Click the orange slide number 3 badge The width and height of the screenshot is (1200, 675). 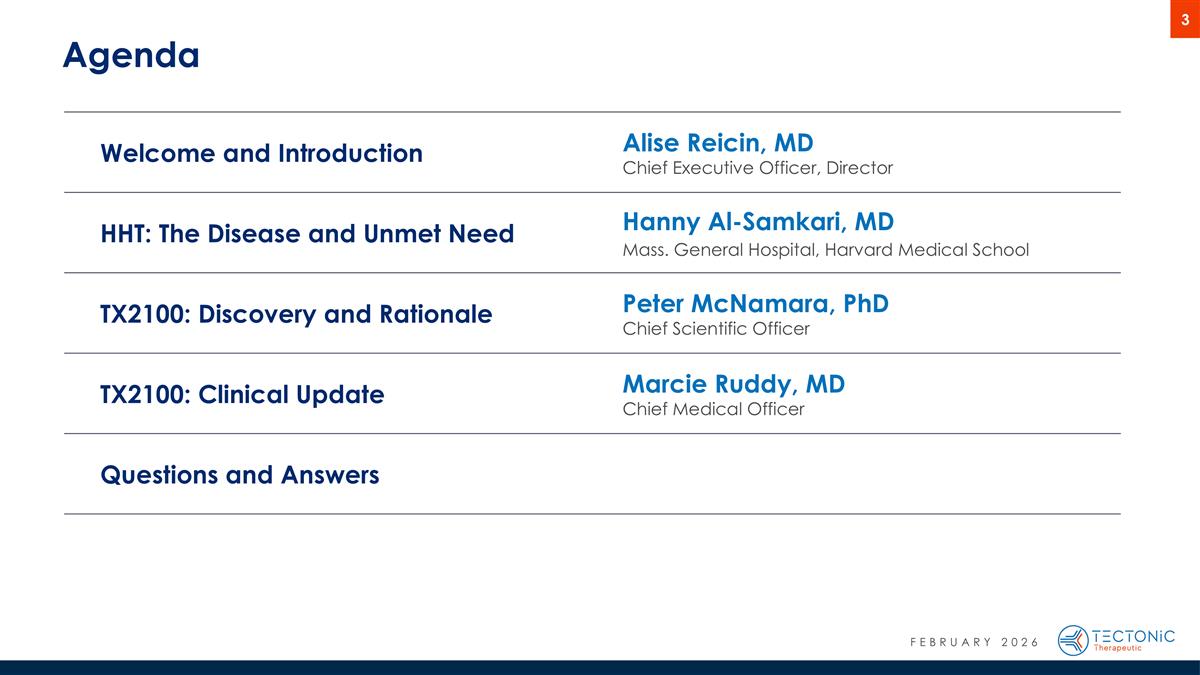(x=1185, y=19)
